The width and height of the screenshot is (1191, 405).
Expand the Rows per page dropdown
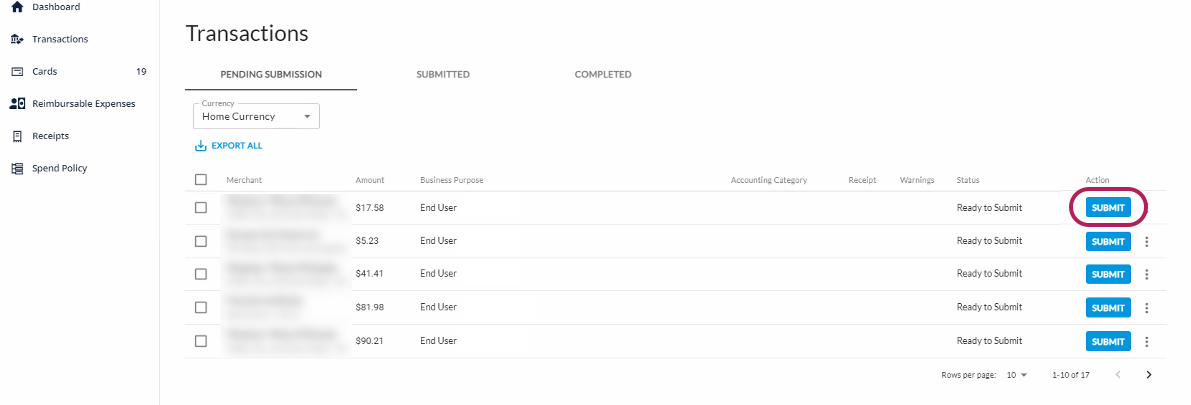click(x=1017, y=375)
